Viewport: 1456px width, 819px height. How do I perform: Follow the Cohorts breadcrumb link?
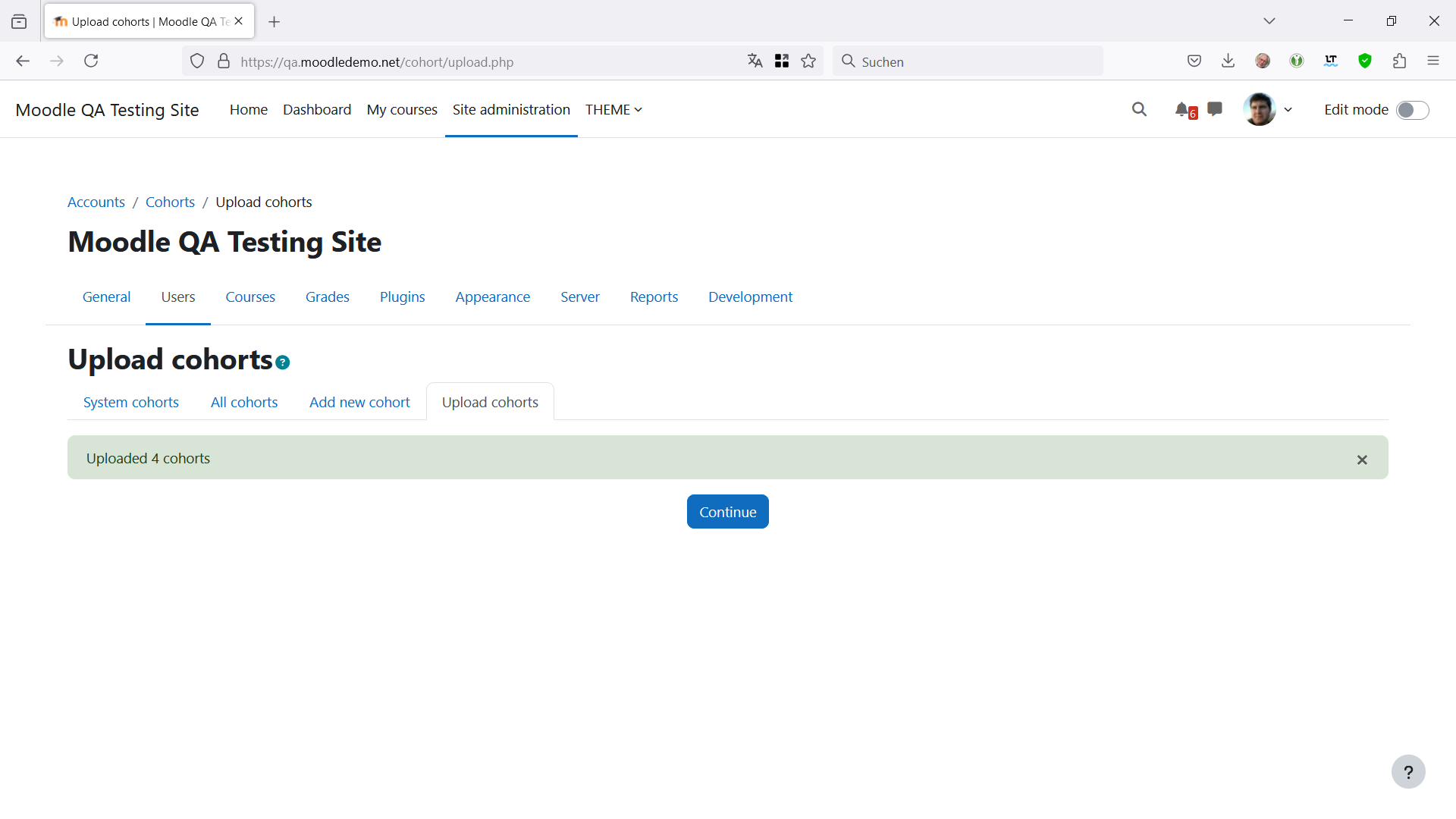[x=170, y=202]
